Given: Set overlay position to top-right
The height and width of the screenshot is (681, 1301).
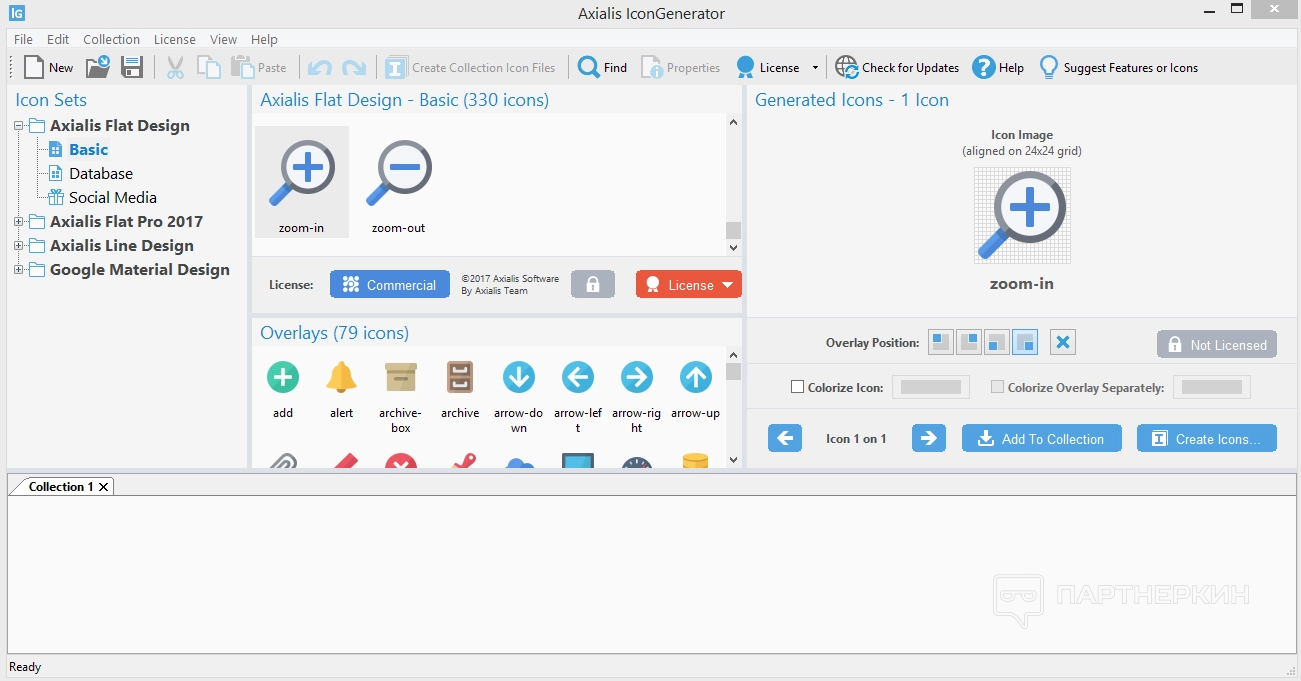Looking at the screenshot, I should pyautogui.click(x=969, y=343).
